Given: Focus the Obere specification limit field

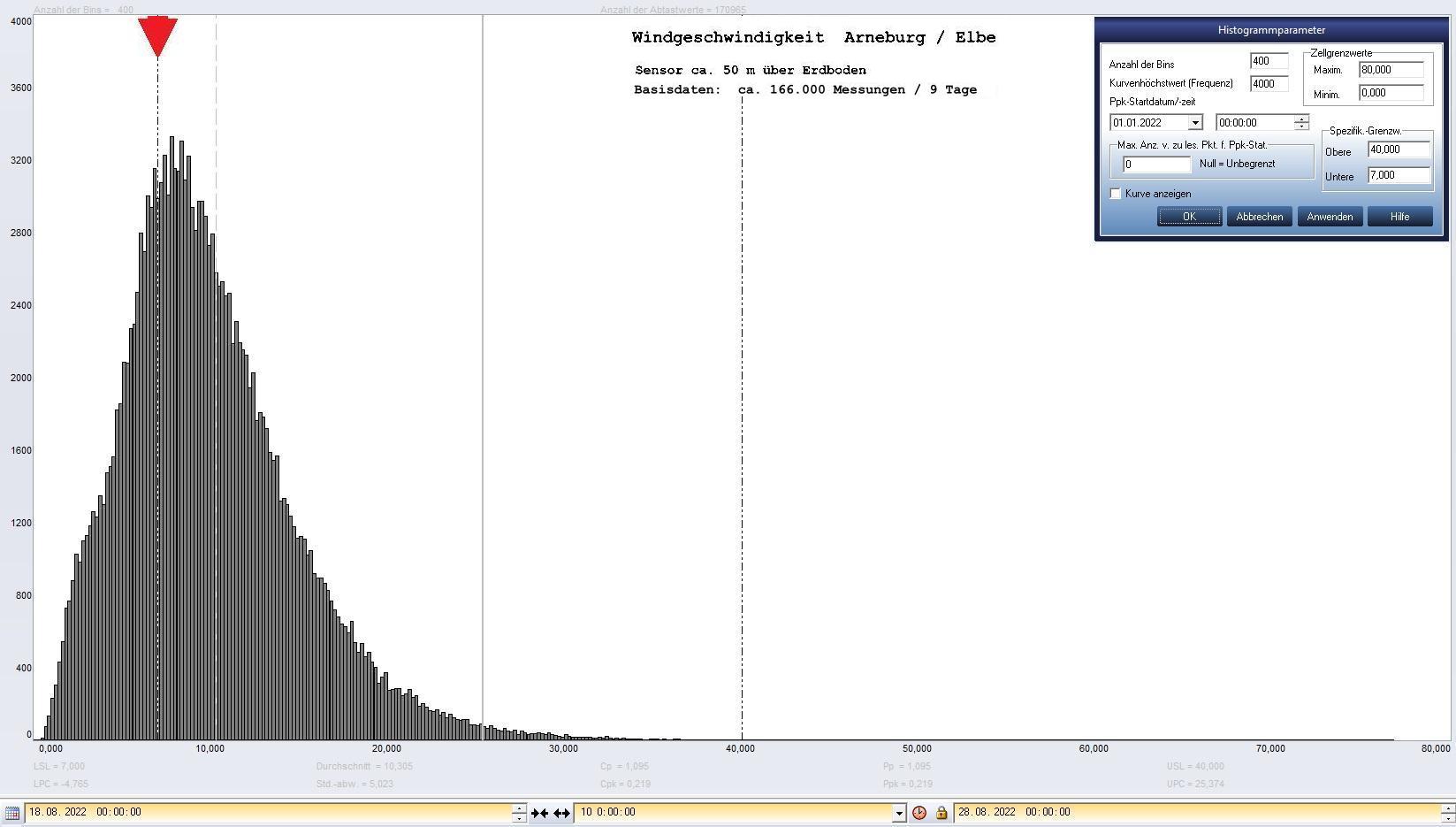Looking at the screenshot, I should [x=1399, y=149].
